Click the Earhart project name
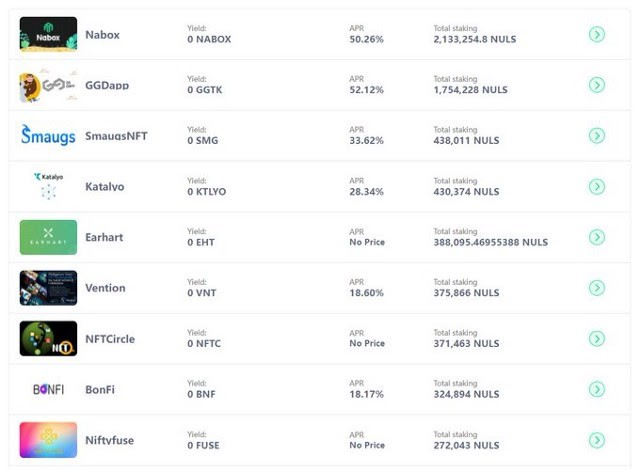Image resolution: width=640 pixels, height=470 pixels. coord(104,237)
